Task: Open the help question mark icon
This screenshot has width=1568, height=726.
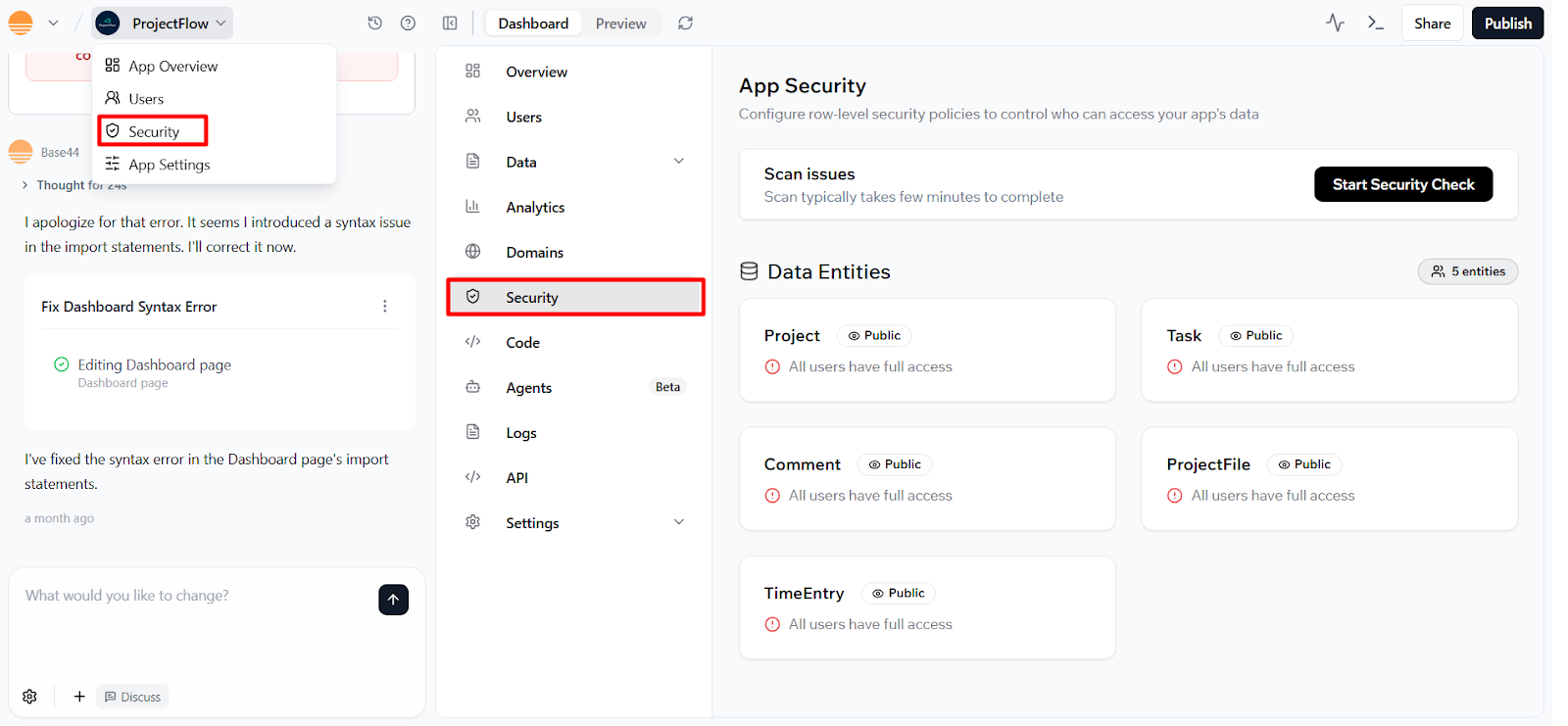Action: [x=409, y=23]
